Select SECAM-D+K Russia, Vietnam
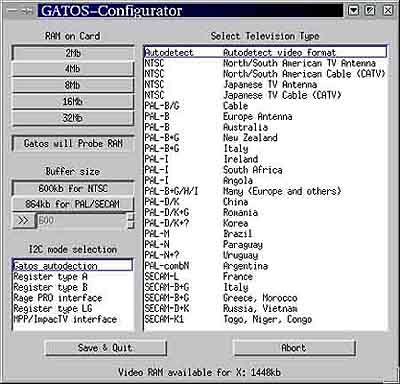Image resolution: width=400 pixels, height=384 pixels. click(x=266, y=308)
